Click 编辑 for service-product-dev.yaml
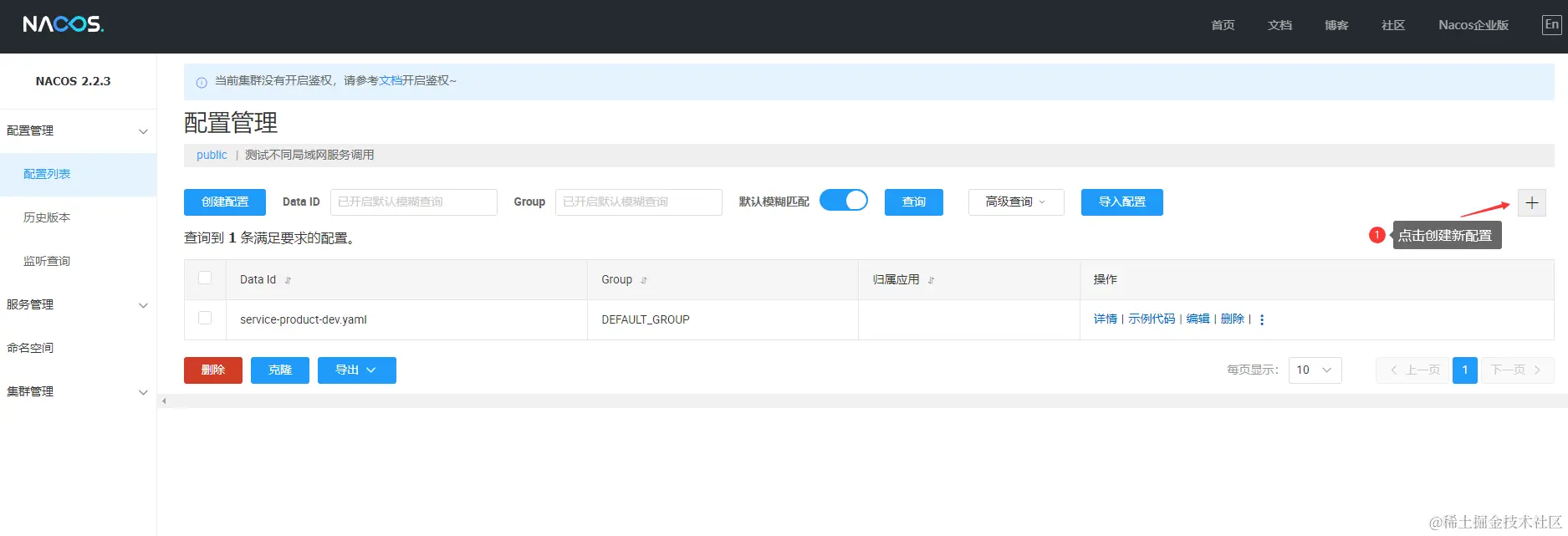 point(1198,319)
